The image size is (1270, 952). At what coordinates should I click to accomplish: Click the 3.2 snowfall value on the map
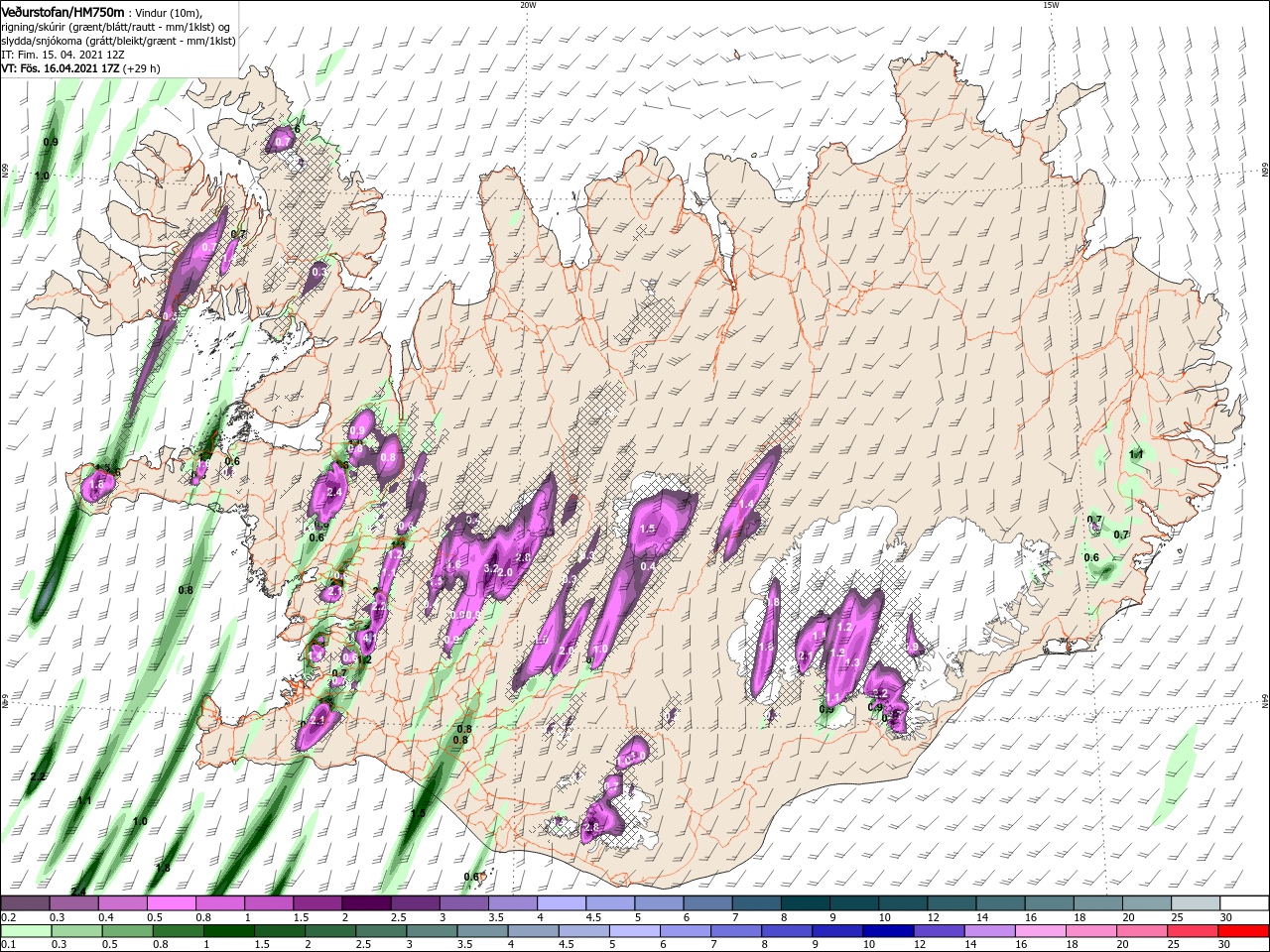[490, 569]
